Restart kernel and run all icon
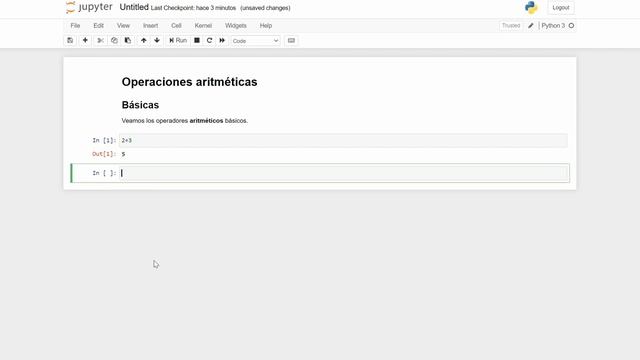The height and width of the screenshot is (360, 640). 222,40
